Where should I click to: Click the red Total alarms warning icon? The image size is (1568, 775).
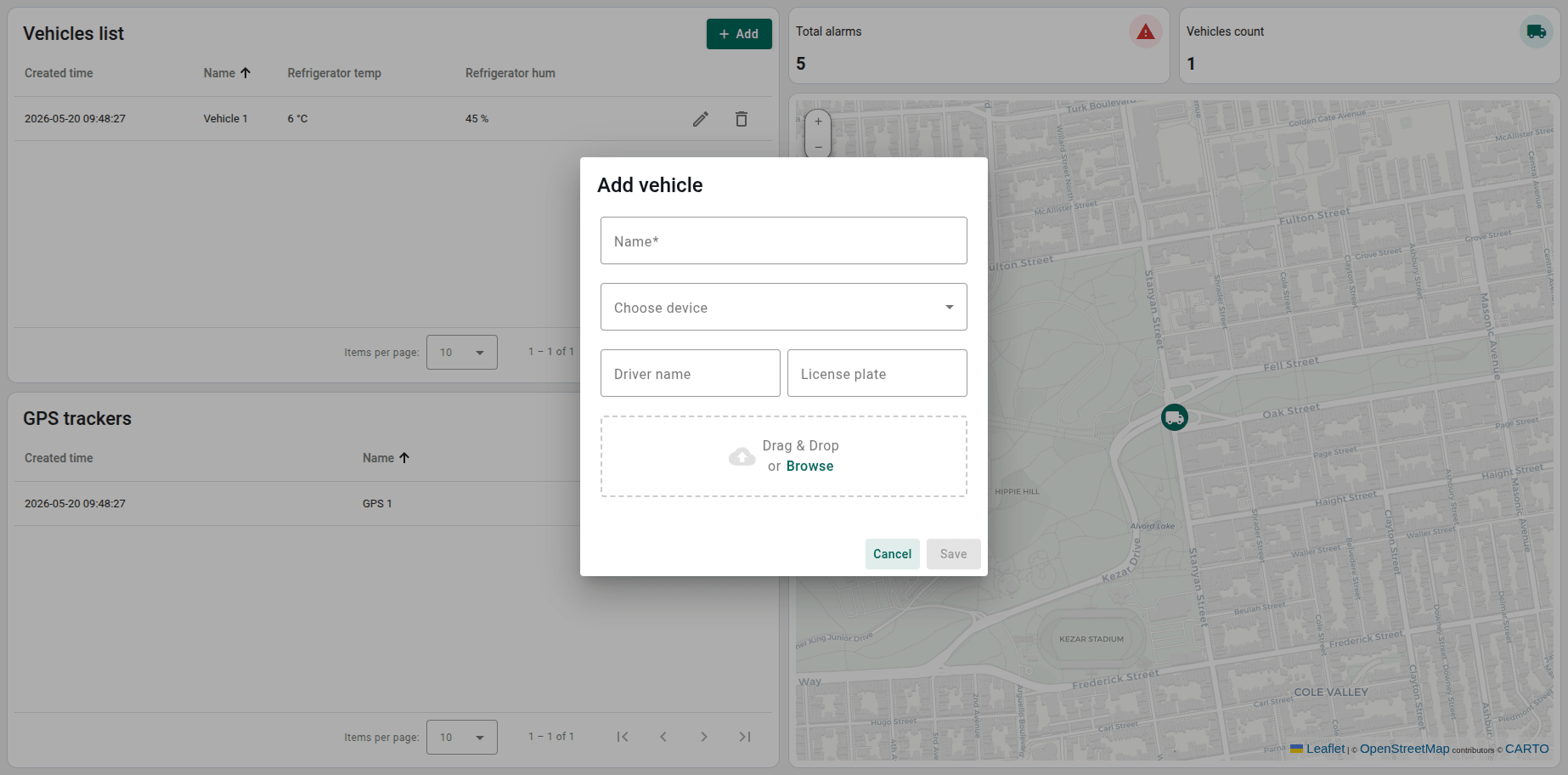point(1146,32)
